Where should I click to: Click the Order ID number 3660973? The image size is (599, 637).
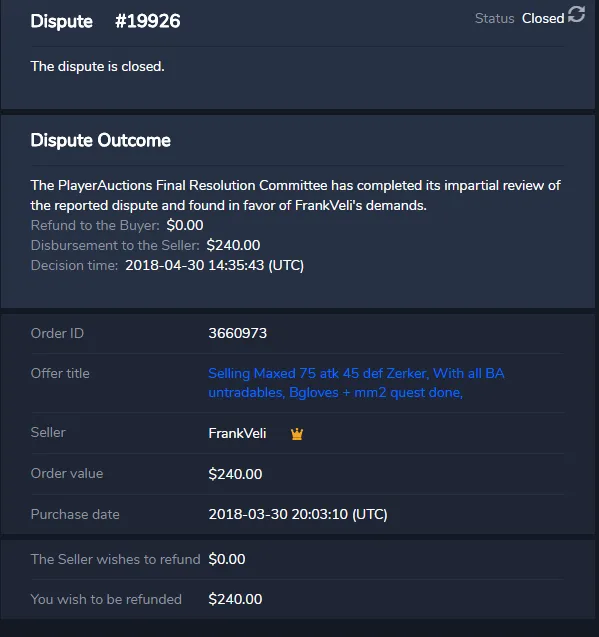(x=237, y=333)
